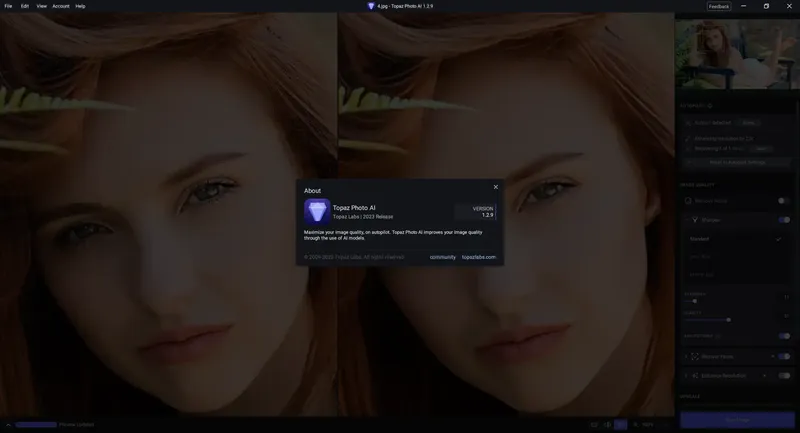Click the Topaz Photo AI gem logo
Viewport: 800px width, 433px height.
(x=317, y=212)
